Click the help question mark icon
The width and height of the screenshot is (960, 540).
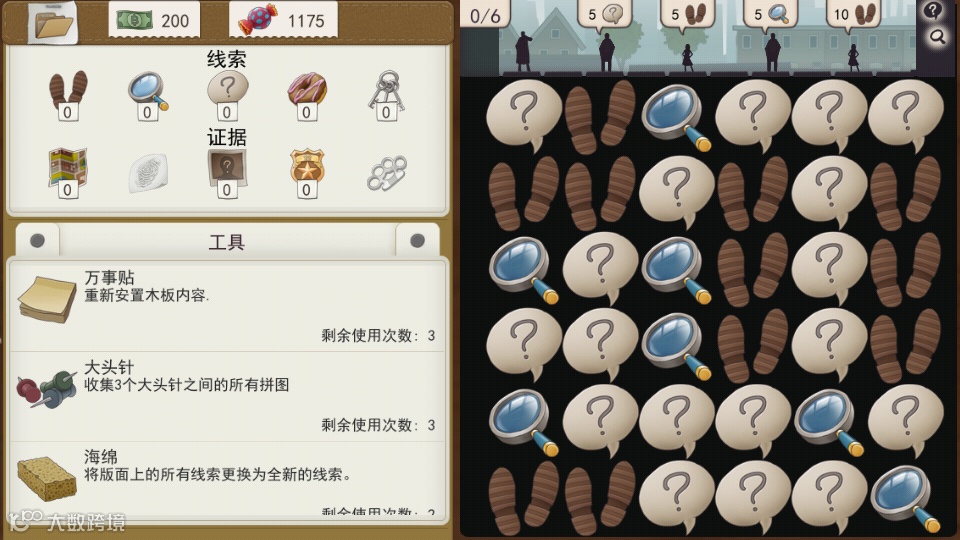(x=932, y=10)
